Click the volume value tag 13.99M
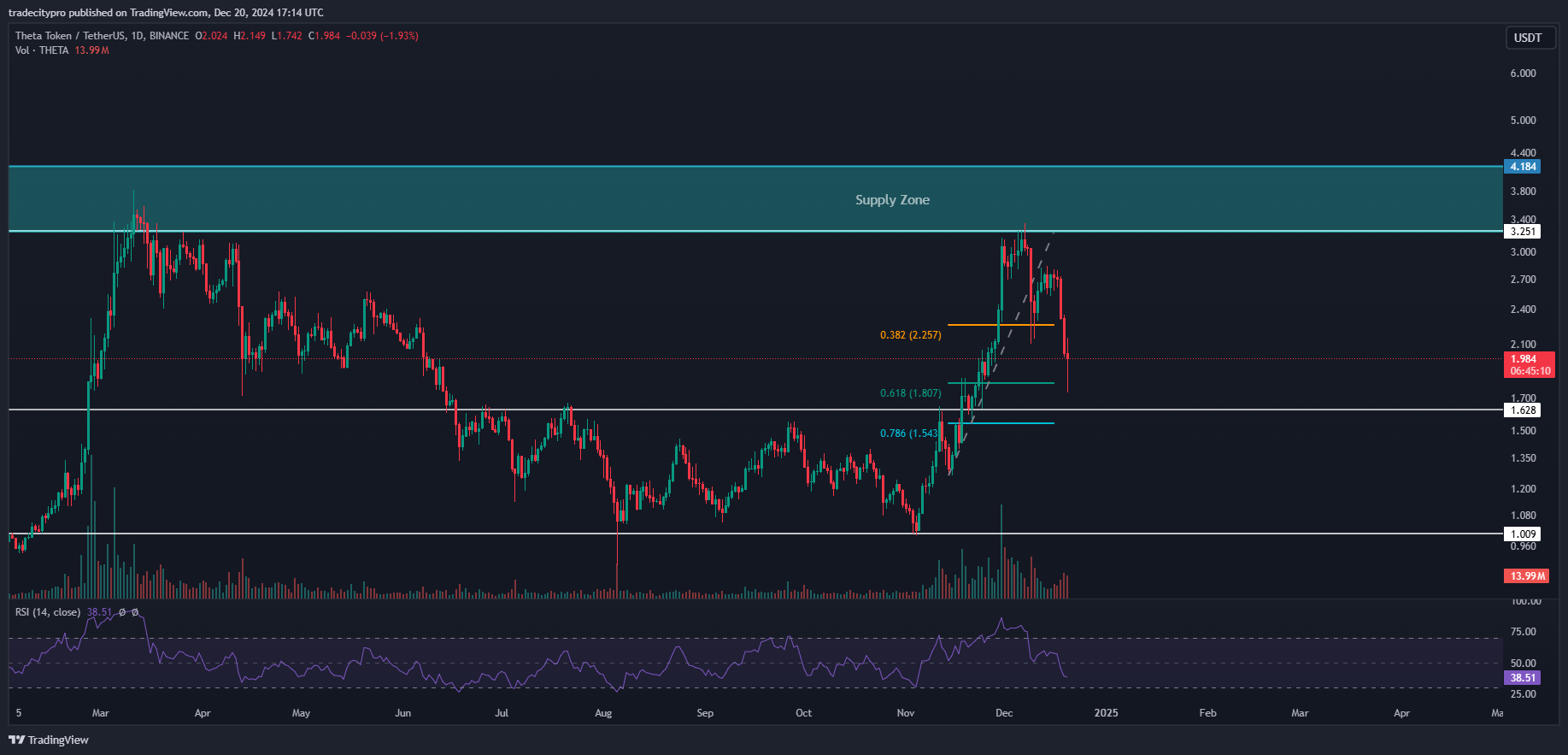Image resolution: width=1568 pixels, height=755 pixels. (1527, 576)
